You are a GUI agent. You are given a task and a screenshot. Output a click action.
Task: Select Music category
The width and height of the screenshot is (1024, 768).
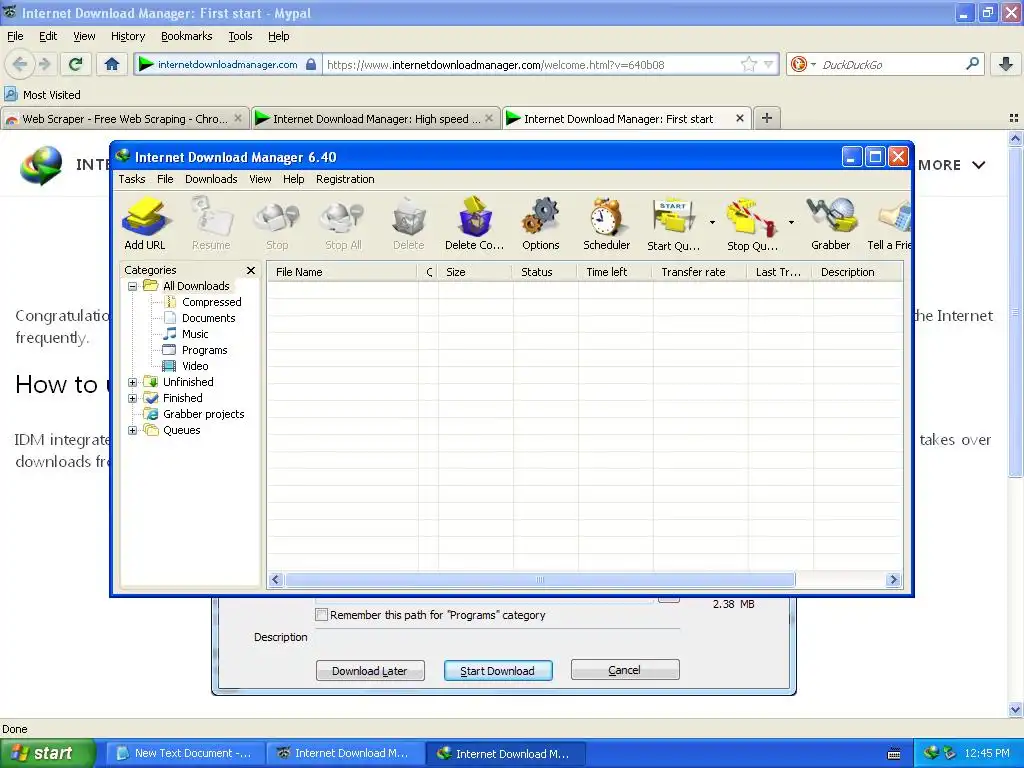195,334
